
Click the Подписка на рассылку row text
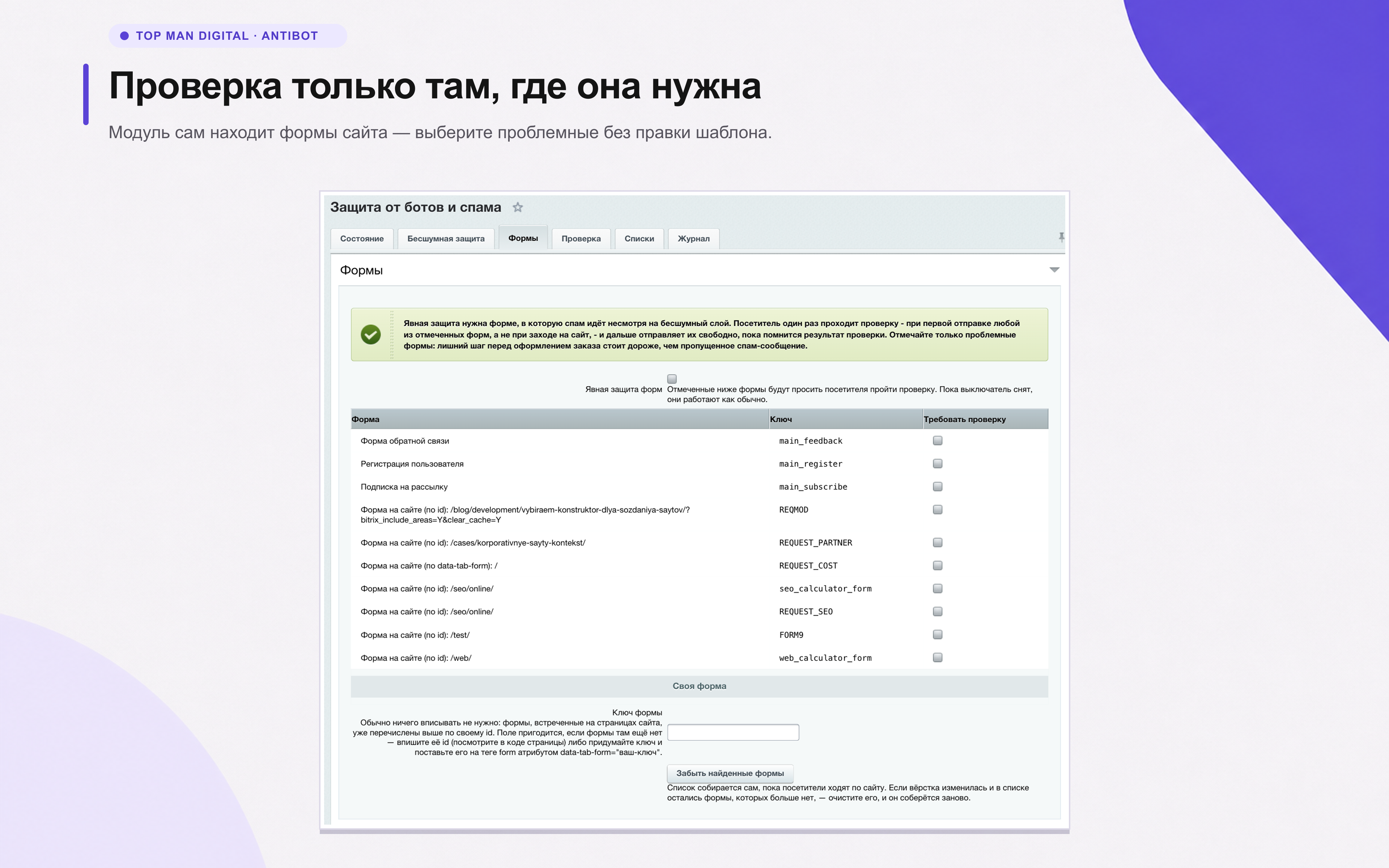tap(404, 487)
